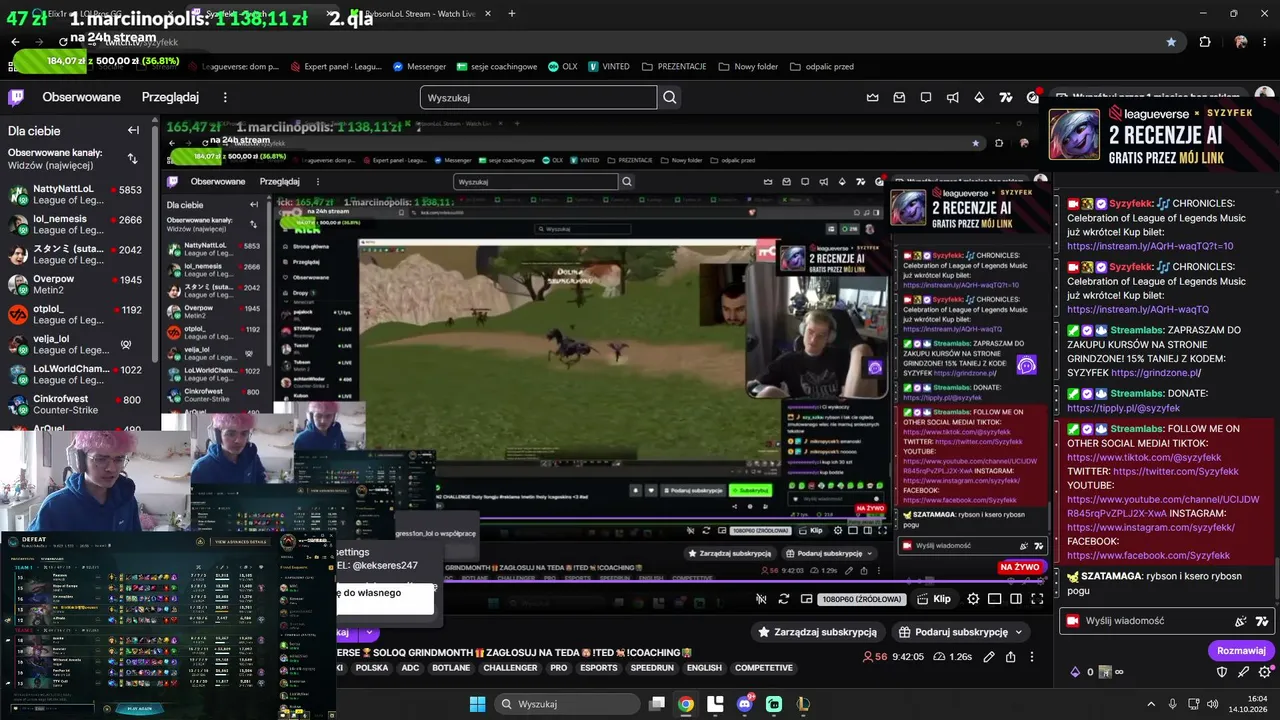This screenshot has height=720, width=1280.
Task: Click Zarządzaj subskrypcją button
Action: [818, 632]
